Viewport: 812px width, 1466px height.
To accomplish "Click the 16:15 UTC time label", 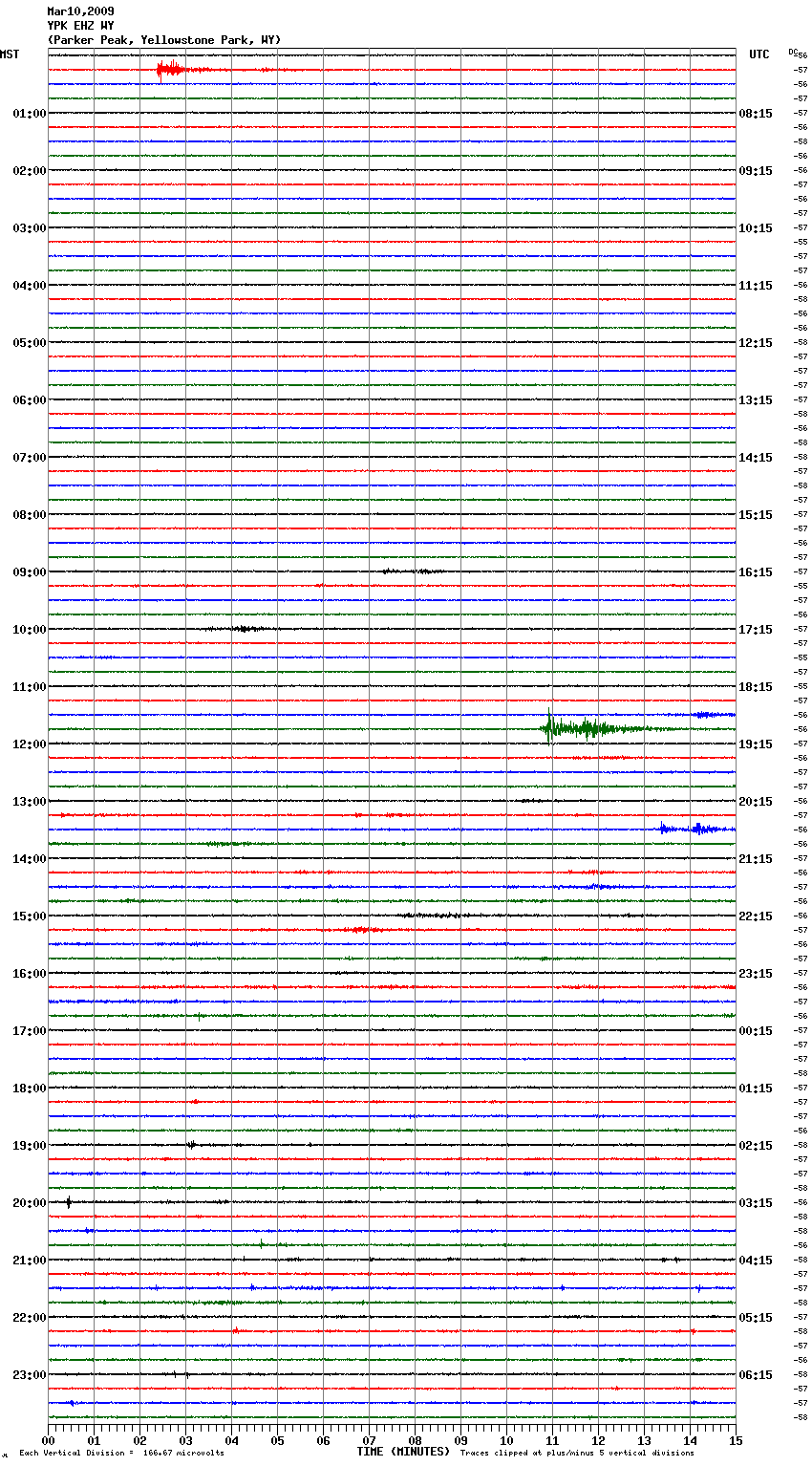I will (x=756, y=572).
